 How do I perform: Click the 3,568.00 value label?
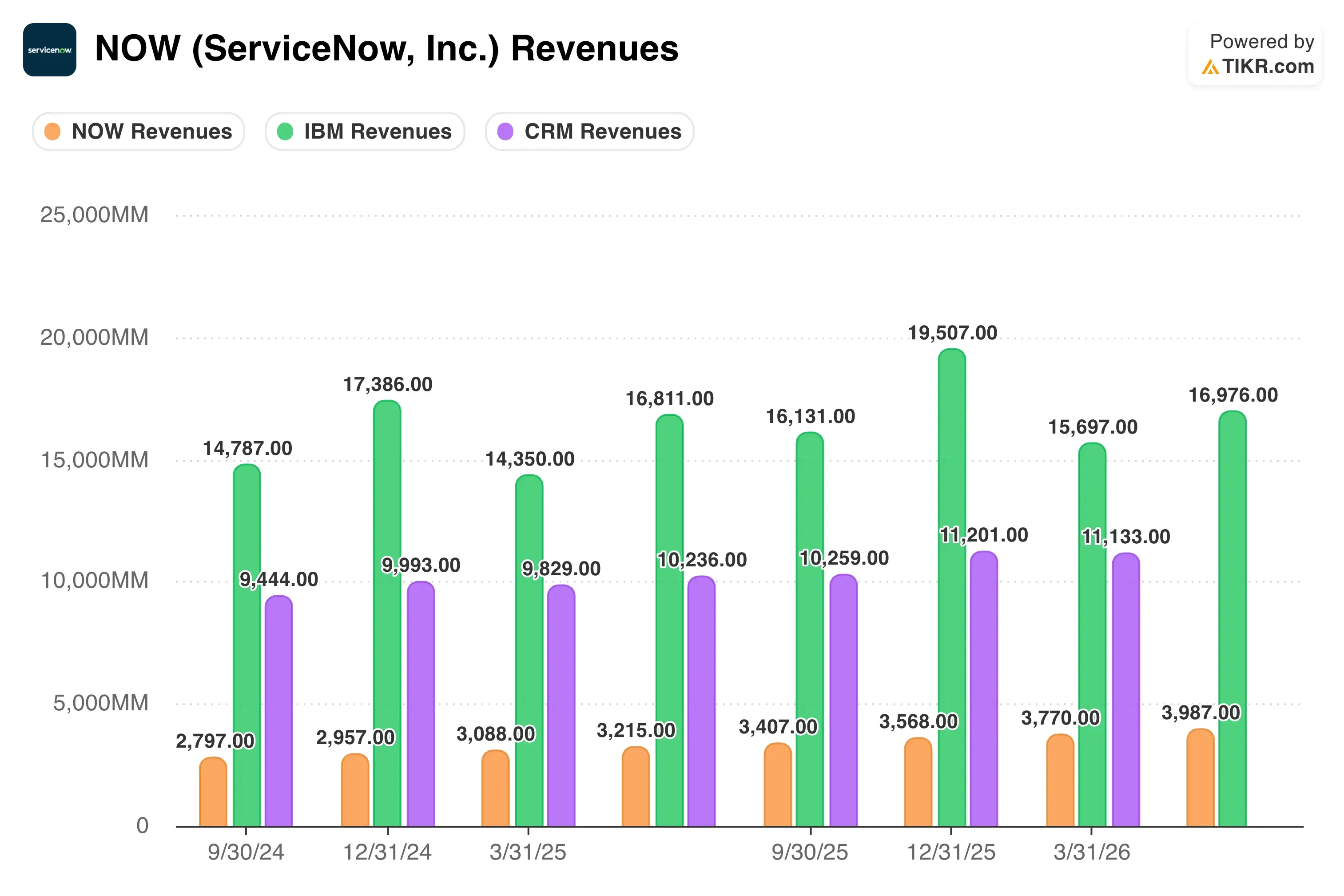pyautogui.click(x=919, y=722)
